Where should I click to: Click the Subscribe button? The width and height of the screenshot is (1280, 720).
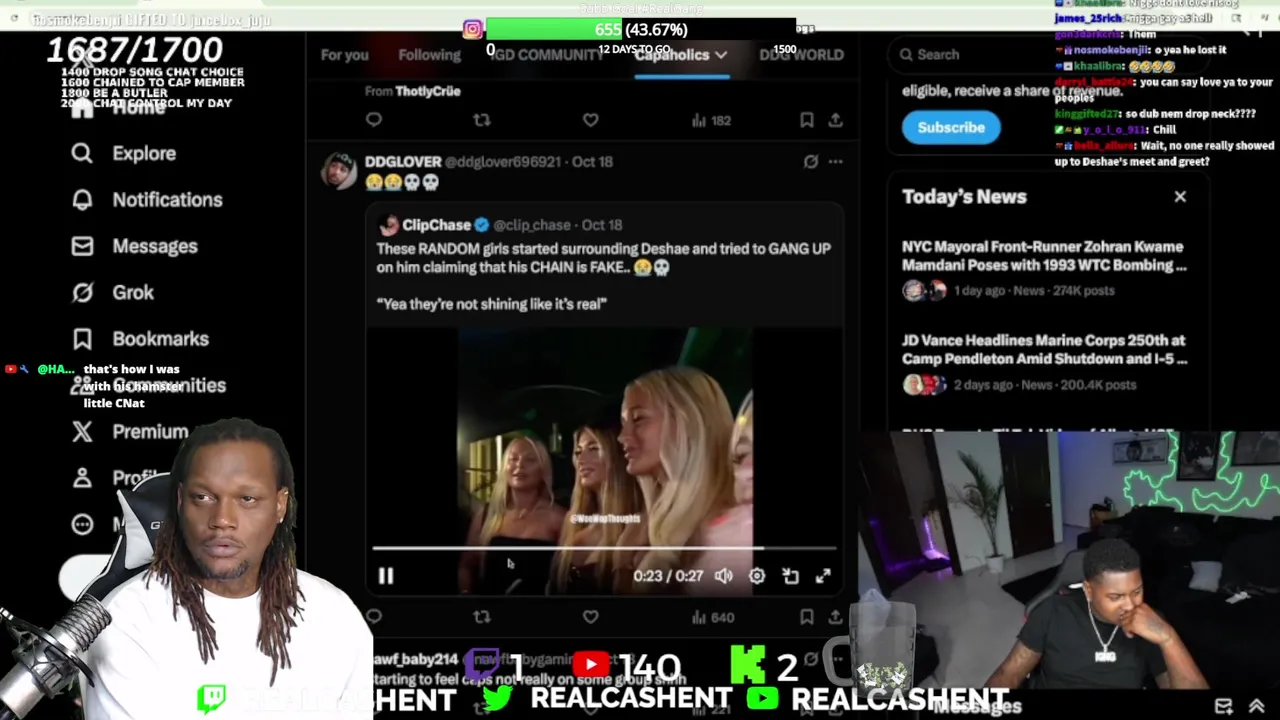[x=951, y=127]
